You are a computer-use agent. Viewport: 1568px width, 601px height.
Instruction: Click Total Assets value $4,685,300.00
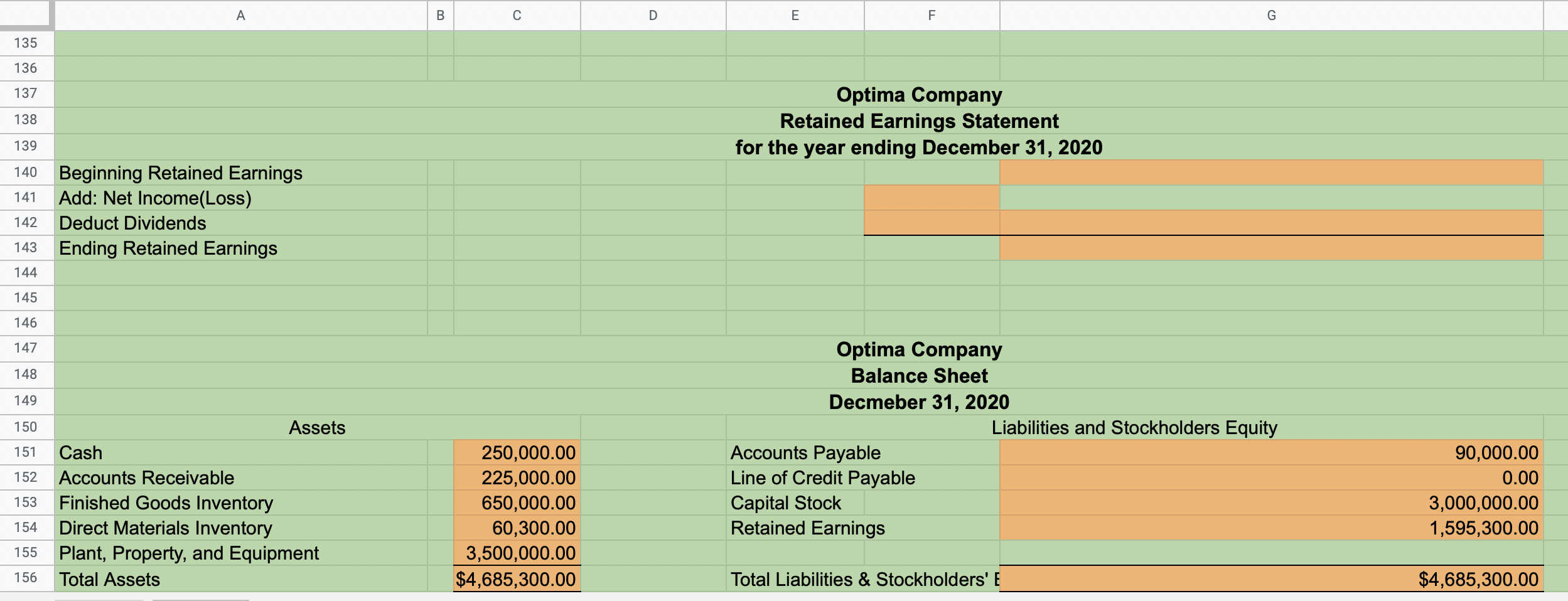(x=517, y=578)
